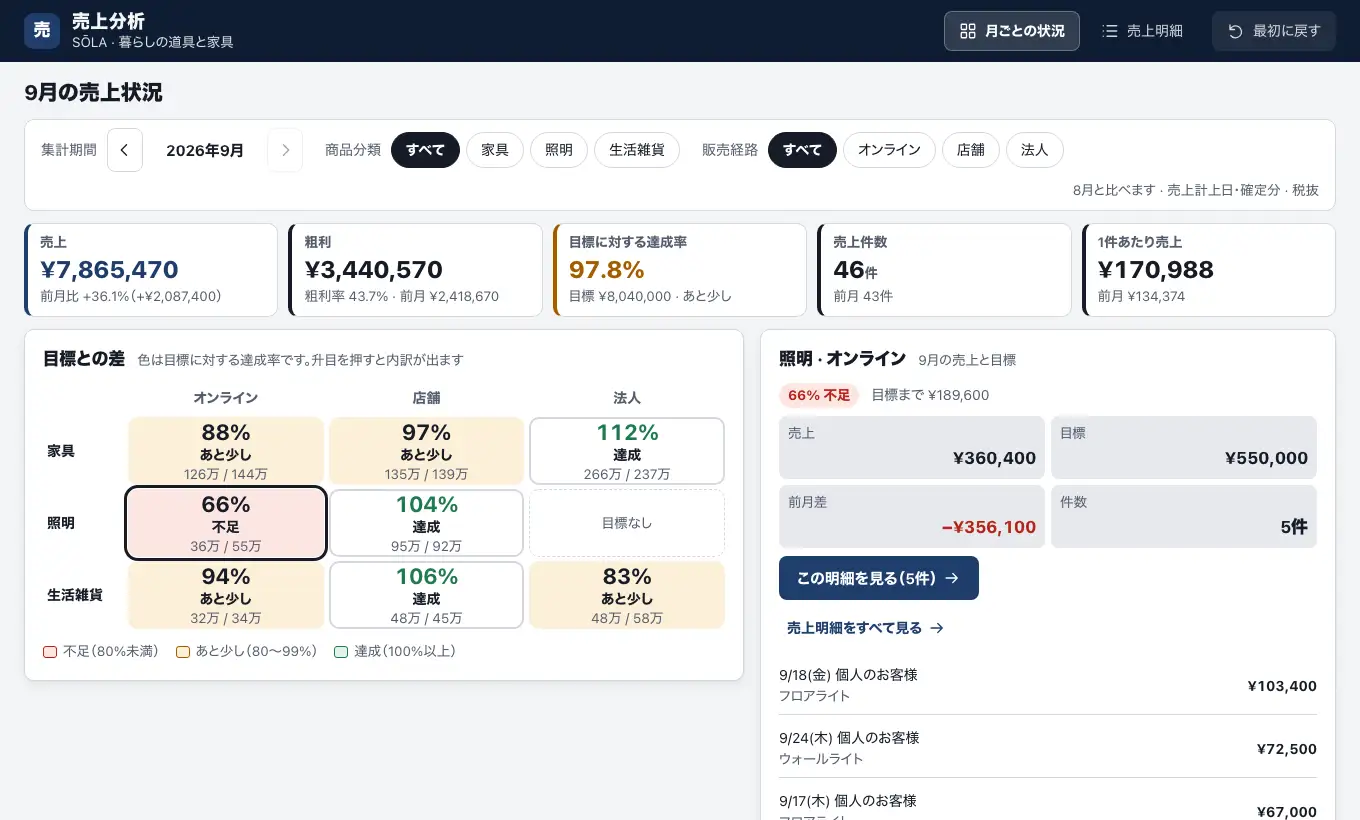Screen dimensions: 1360x820
Task: Switch to 月ごとの状況 view
Action: (1012, 31)
